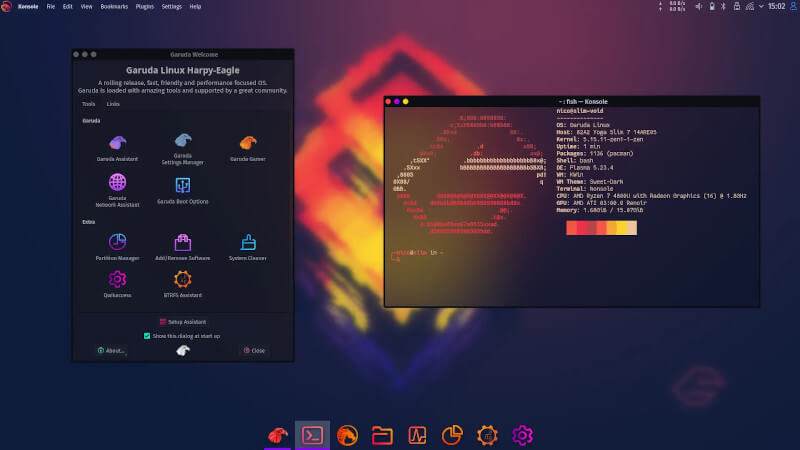The image size is (800, 450).
Task: Click 'Kernel: 5.15.11-zen1-1-zen' text
Action: point(599,139)
